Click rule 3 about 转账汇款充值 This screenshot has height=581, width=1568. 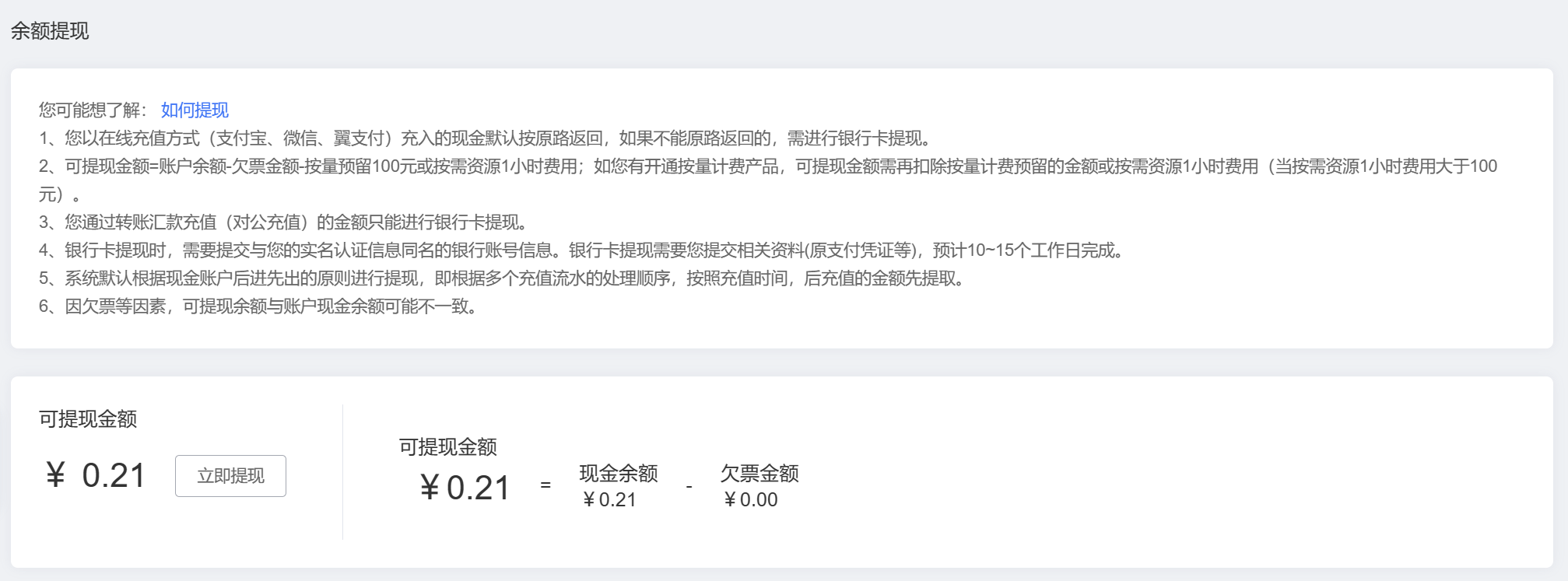285,222
